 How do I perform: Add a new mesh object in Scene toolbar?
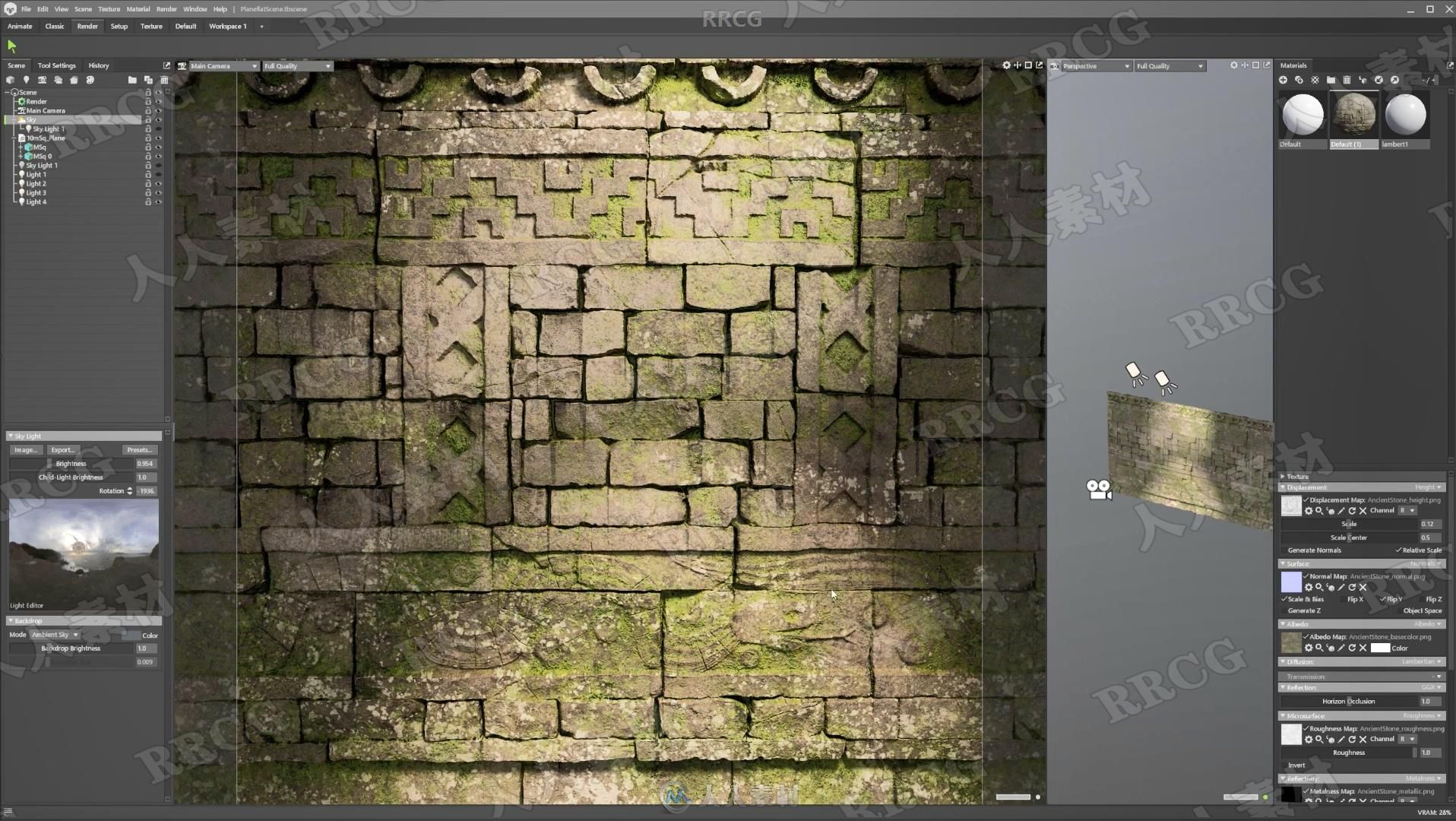coord(10,80)
